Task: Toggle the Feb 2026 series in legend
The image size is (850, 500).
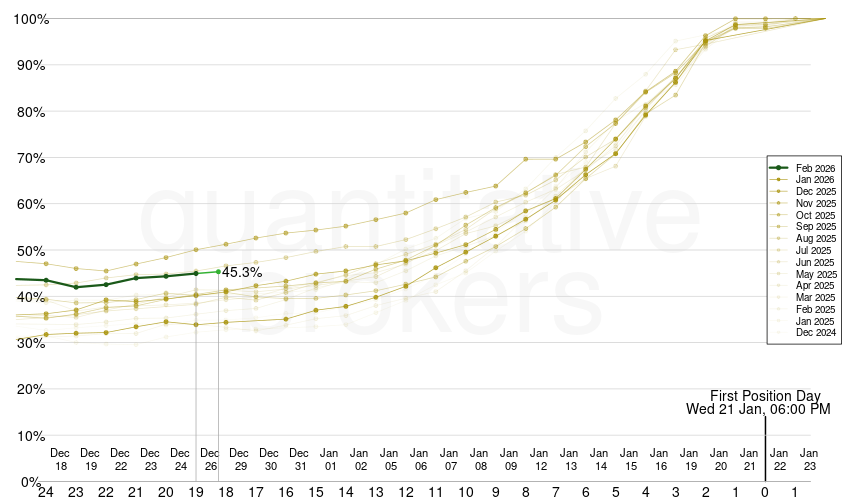Action: (815, 167)
